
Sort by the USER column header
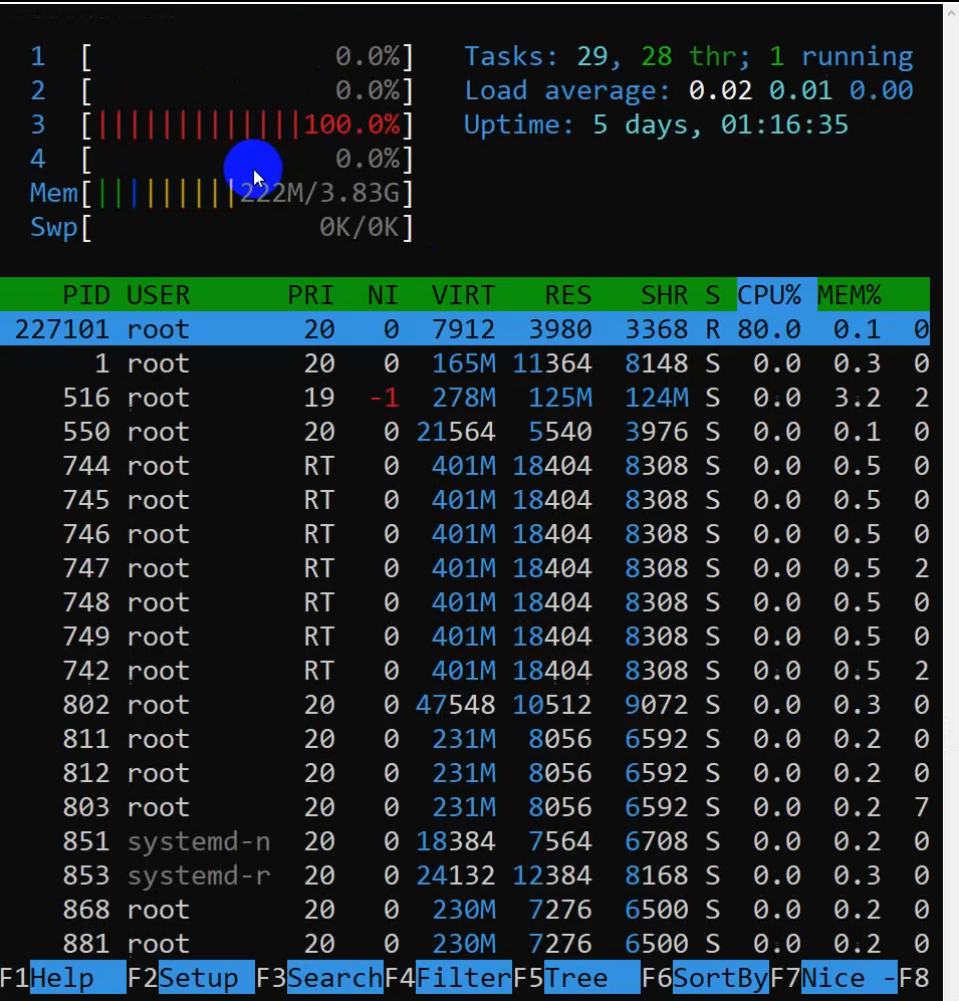tap(156, 295)
